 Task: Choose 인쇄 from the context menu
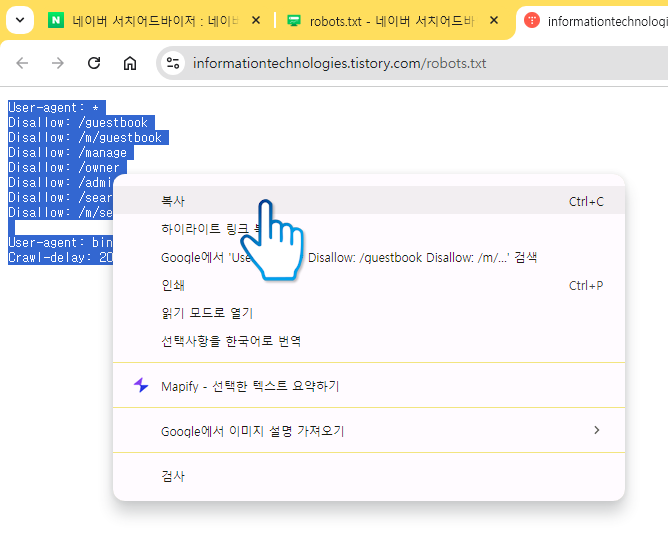tap(369, 285)
